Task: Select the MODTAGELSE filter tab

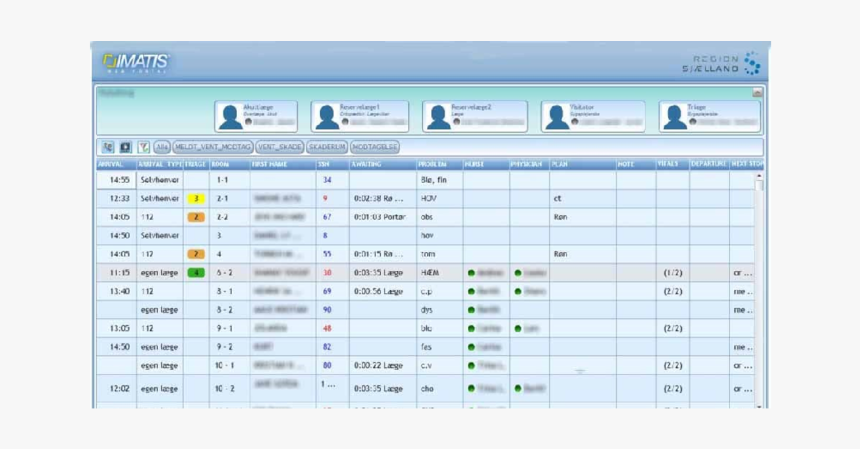Action: [x=375, y=147]
